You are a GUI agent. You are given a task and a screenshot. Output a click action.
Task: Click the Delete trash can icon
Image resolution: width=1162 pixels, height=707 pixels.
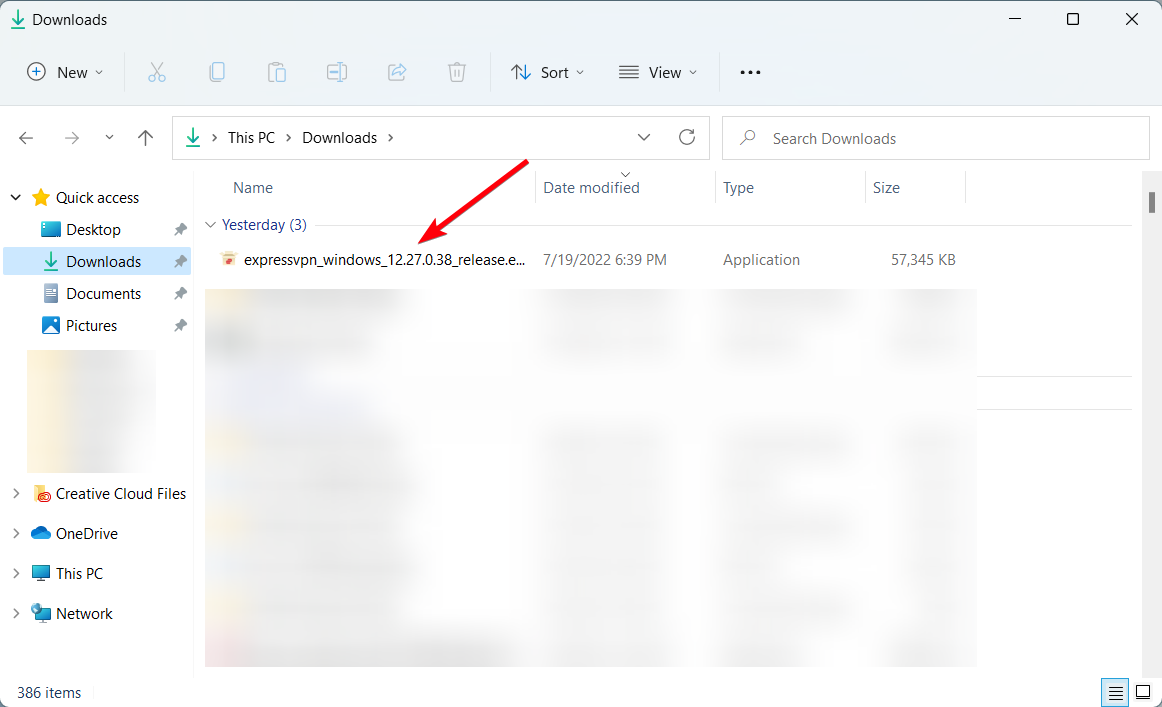pos(456,72)
